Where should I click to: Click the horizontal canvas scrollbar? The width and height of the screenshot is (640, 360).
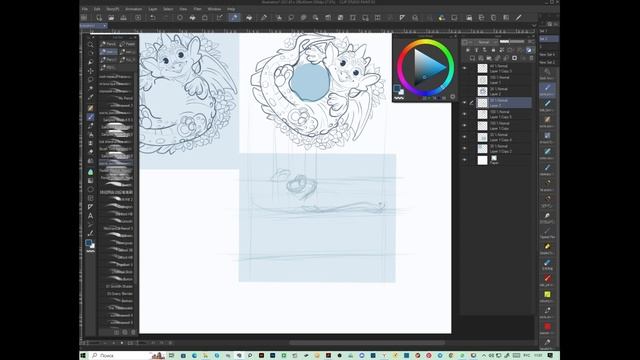point(367,343)
